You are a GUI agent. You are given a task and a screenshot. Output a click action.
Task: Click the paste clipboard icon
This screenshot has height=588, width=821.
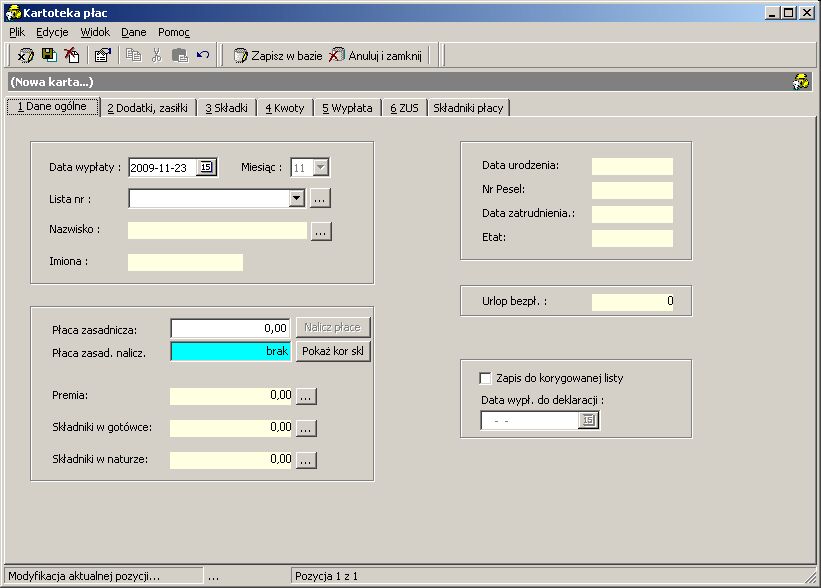coord(180,55)
